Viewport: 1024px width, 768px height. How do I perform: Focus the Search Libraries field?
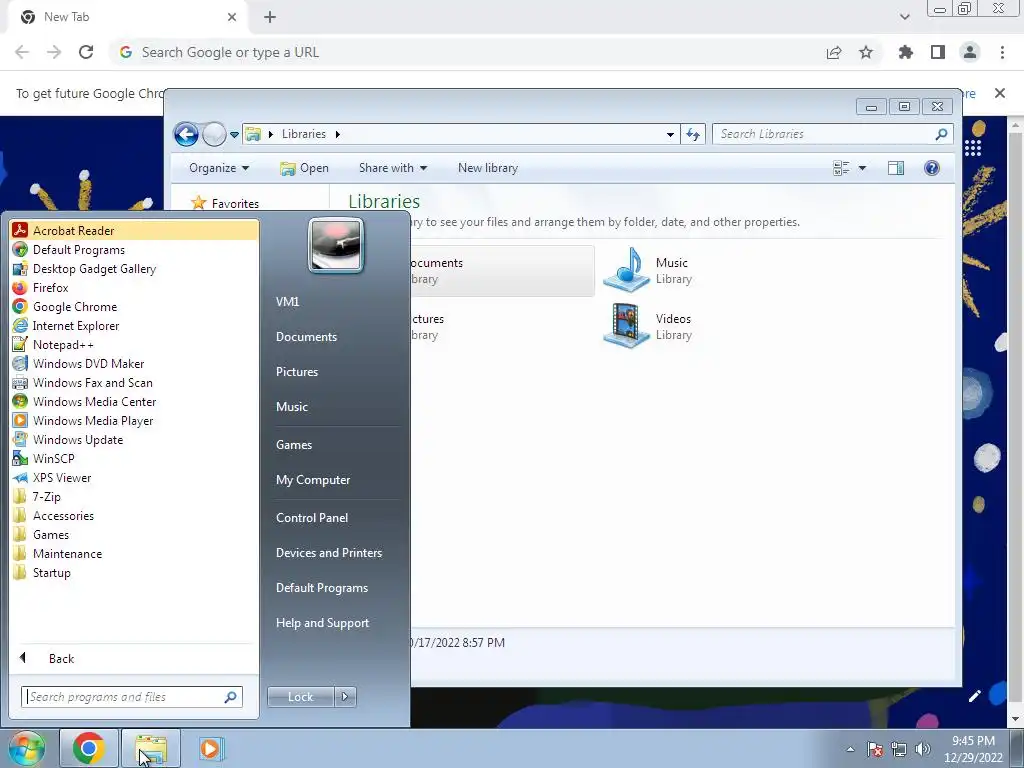click(x=833, y=134)
